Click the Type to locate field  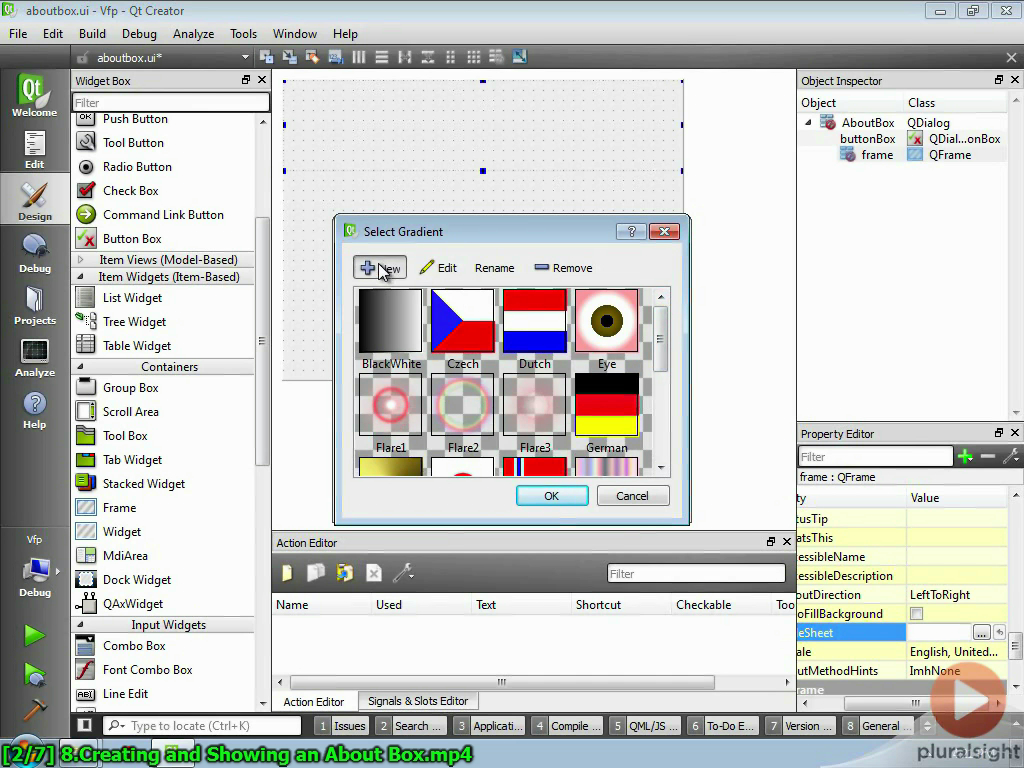point(202,726)
